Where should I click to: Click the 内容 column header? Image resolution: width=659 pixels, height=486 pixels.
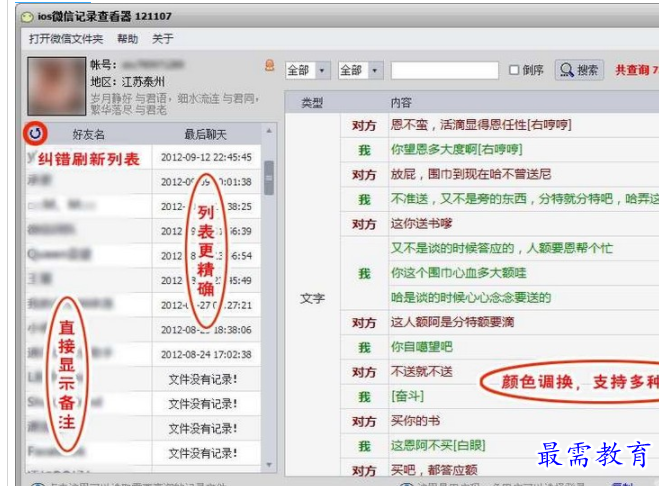coord(401,103)
